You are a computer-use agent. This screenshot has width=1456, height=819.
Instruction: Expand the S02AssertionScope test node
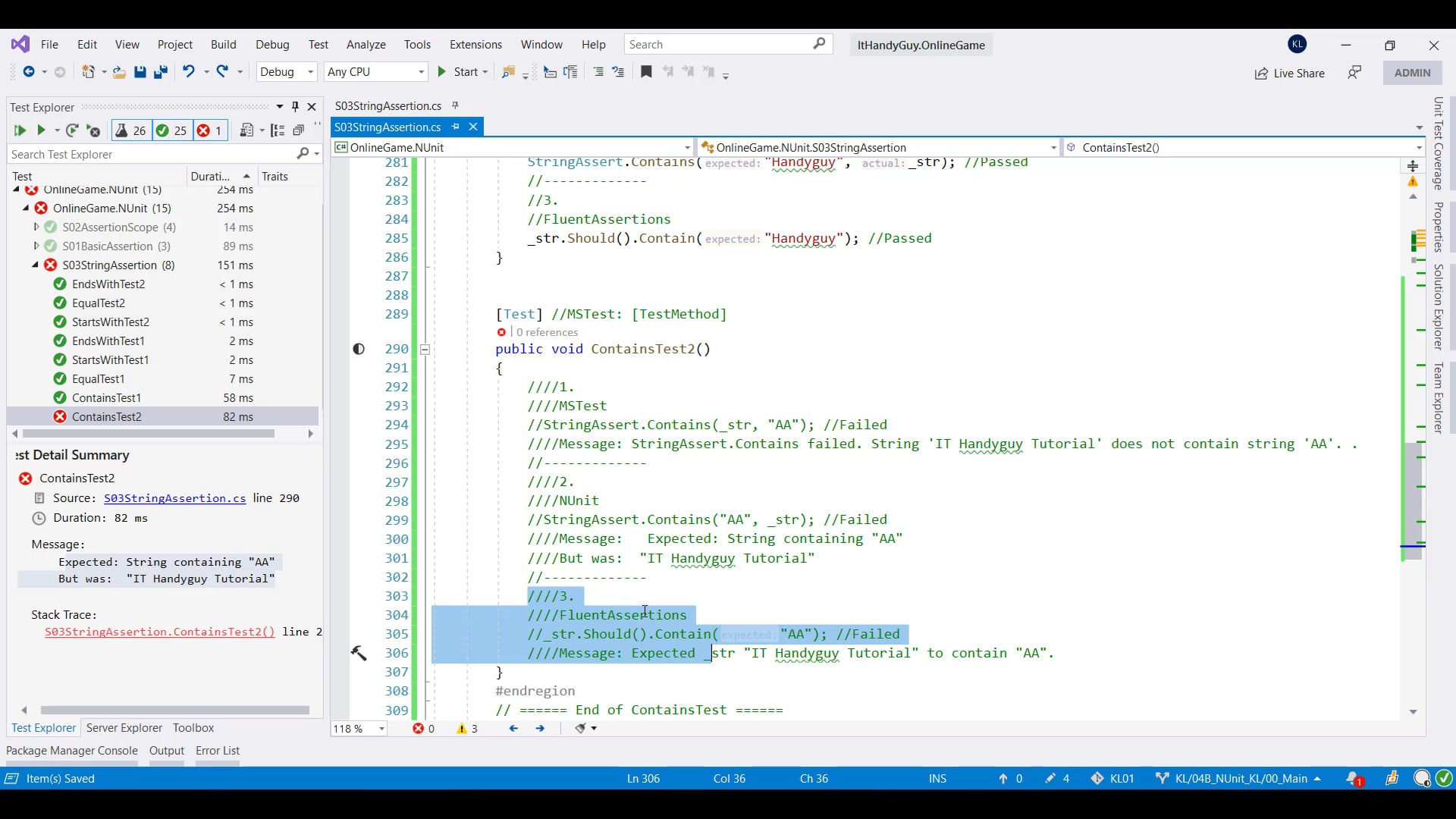[x=36, y=227]
